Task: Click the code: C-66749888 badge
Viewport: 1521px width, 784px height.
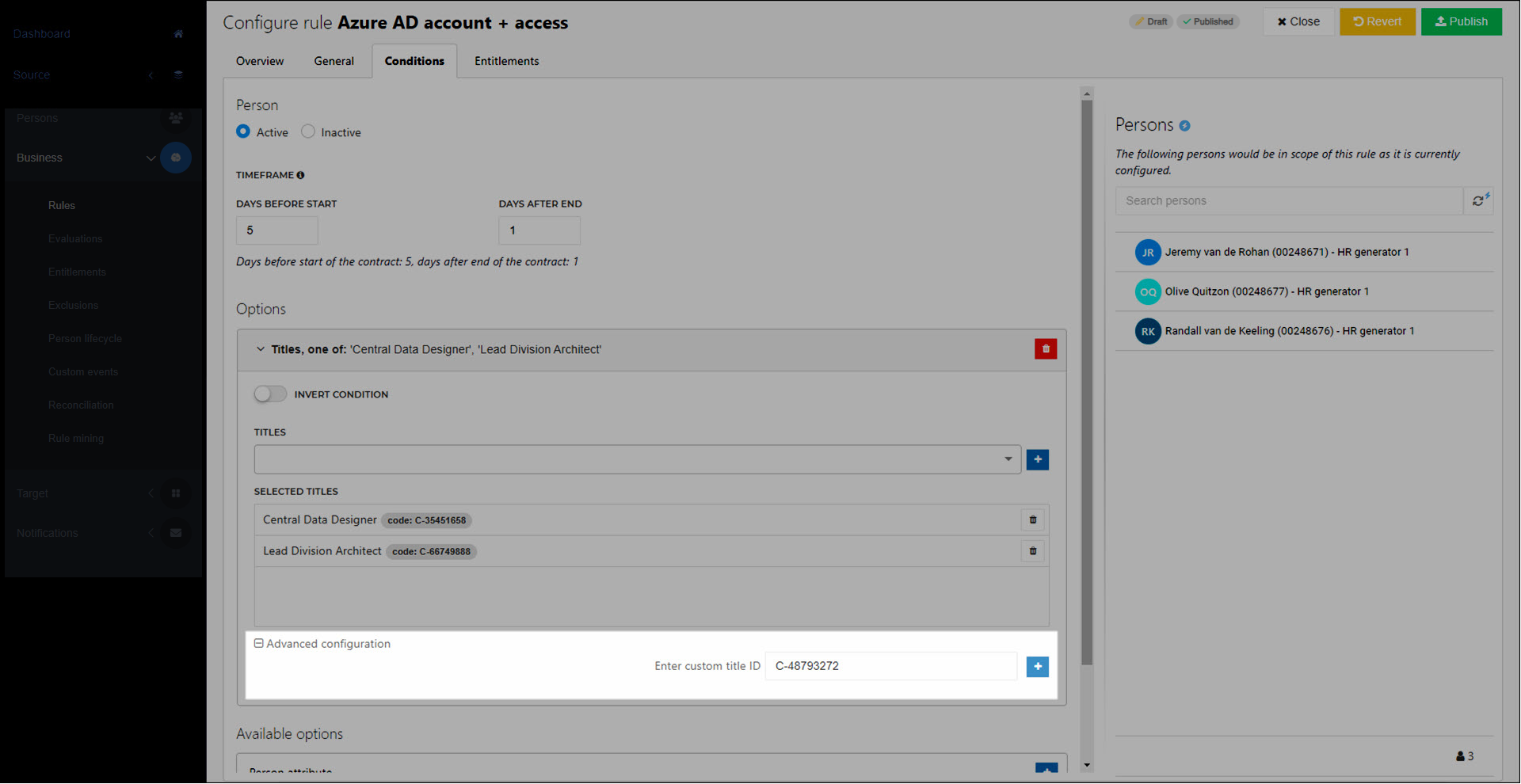Action: [x=432, y=552]
